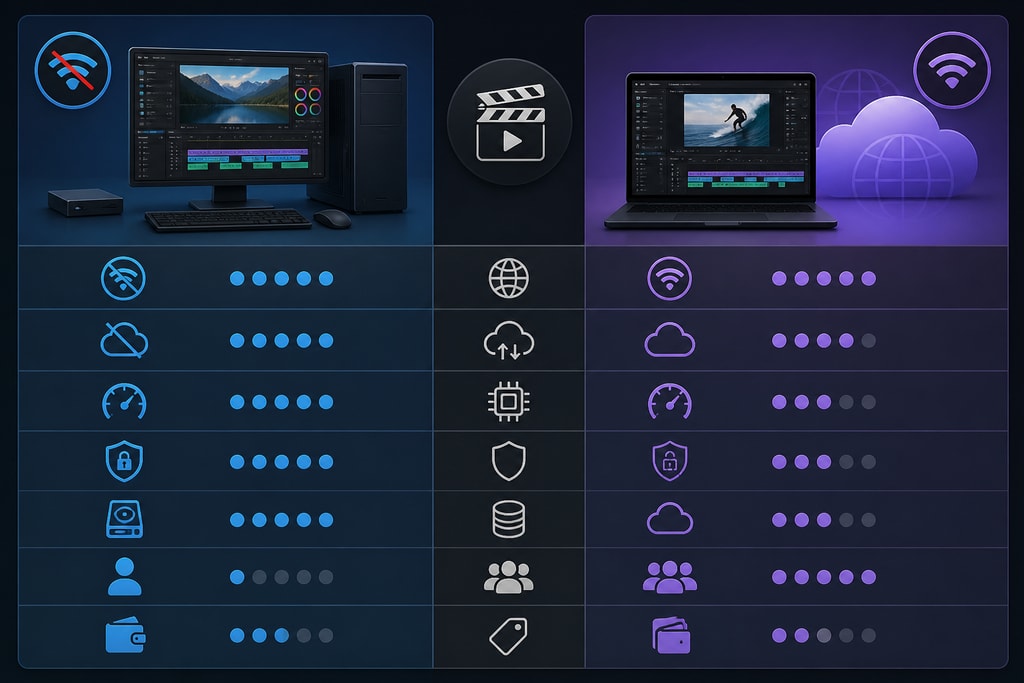Select the gray price tag icon
The width and height of the screenshot is (1024, 683).
tap(509, 636)
